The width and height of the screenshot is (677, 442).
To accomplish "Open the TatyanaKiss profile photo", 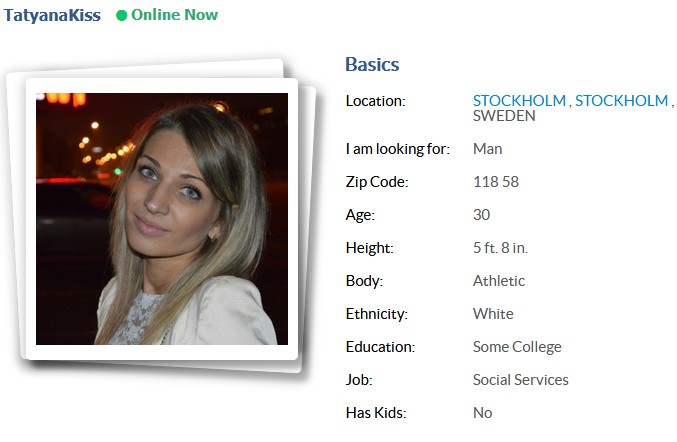I will [x=162, y=219].
